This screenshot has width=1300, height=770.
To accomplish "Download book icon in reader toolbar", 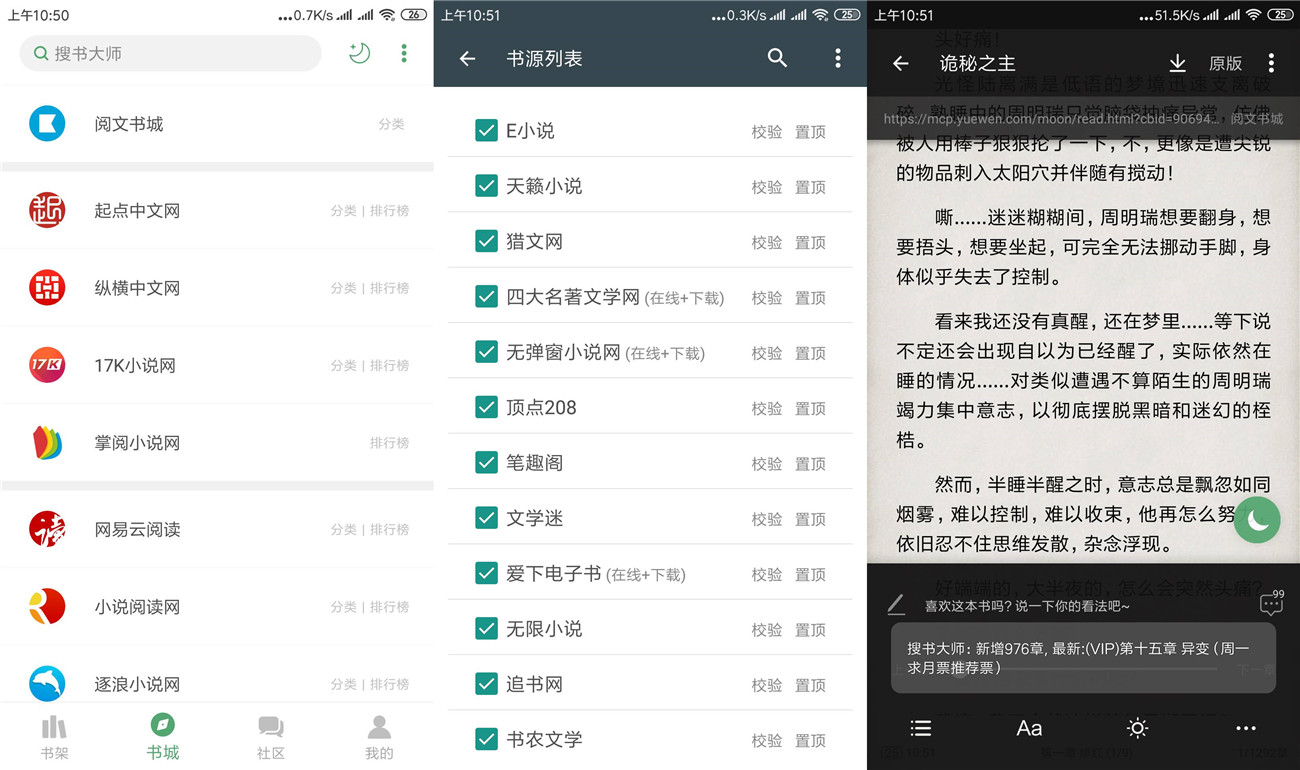I will coord(1177,63).
